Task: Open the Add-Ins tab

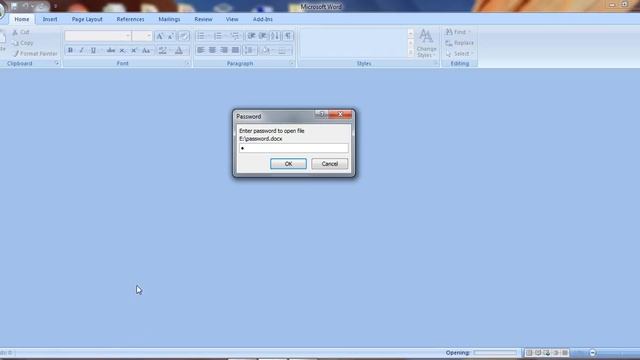Action: (262, 19)
